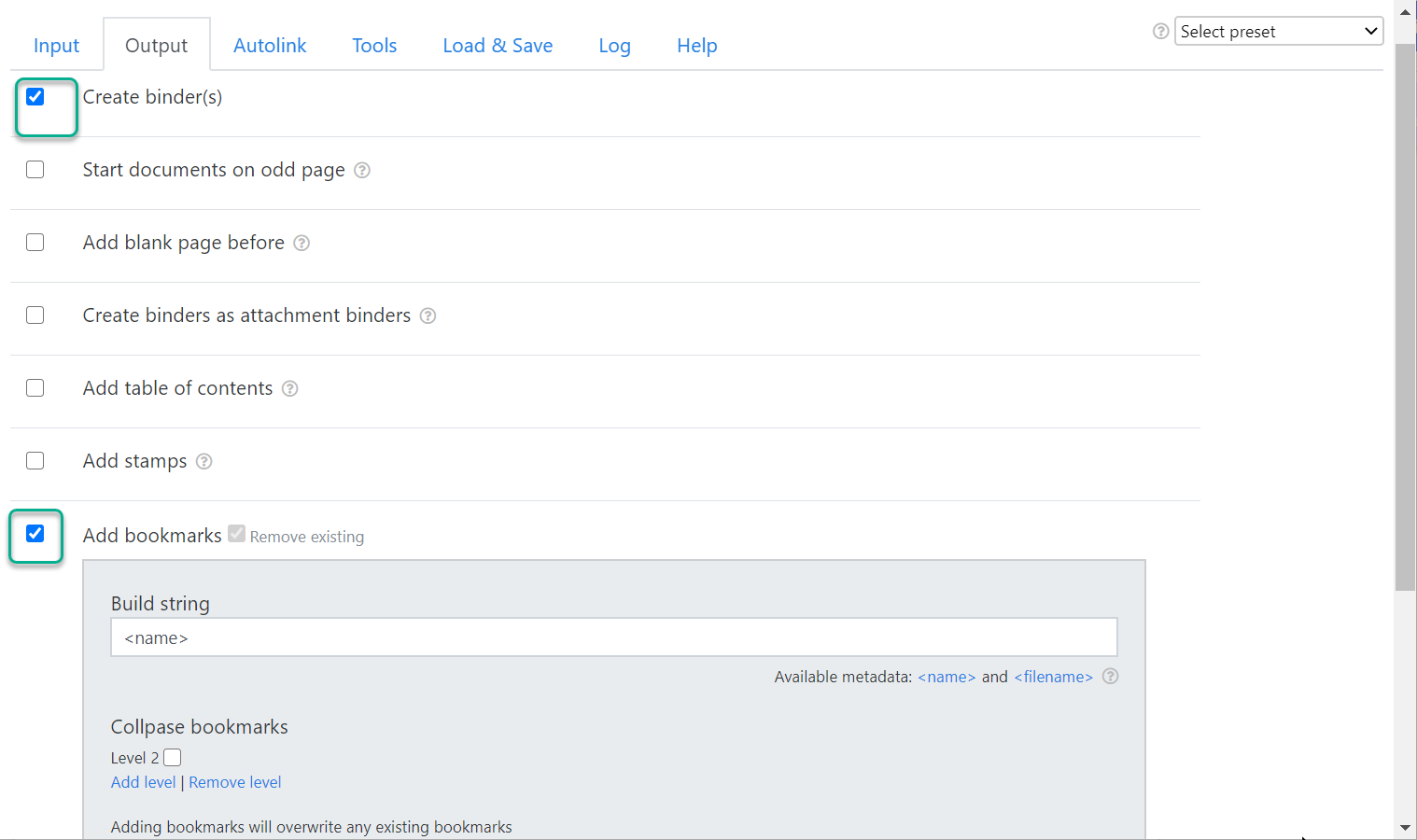
Task: Uncheck Create binder(s)
Action: tap(35, 96)
